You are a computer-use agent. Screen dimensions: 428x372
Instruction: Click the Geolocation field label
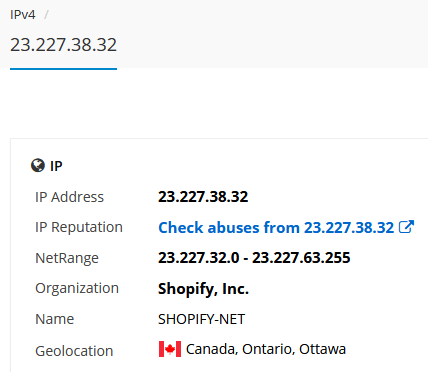point(74,351)
